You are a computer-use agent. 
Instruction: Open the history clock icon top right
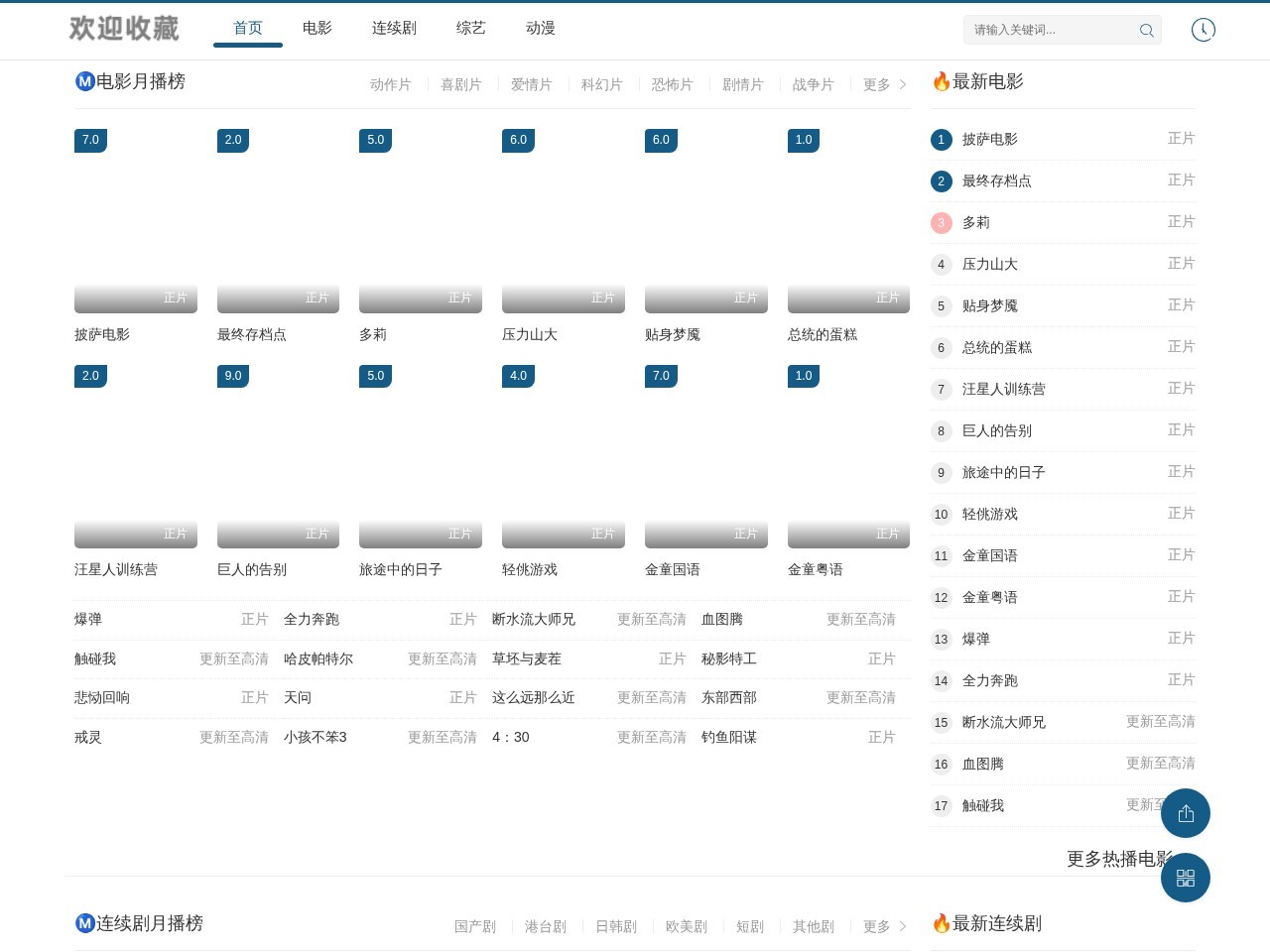pyautogui.click(x=1203, y=30)
